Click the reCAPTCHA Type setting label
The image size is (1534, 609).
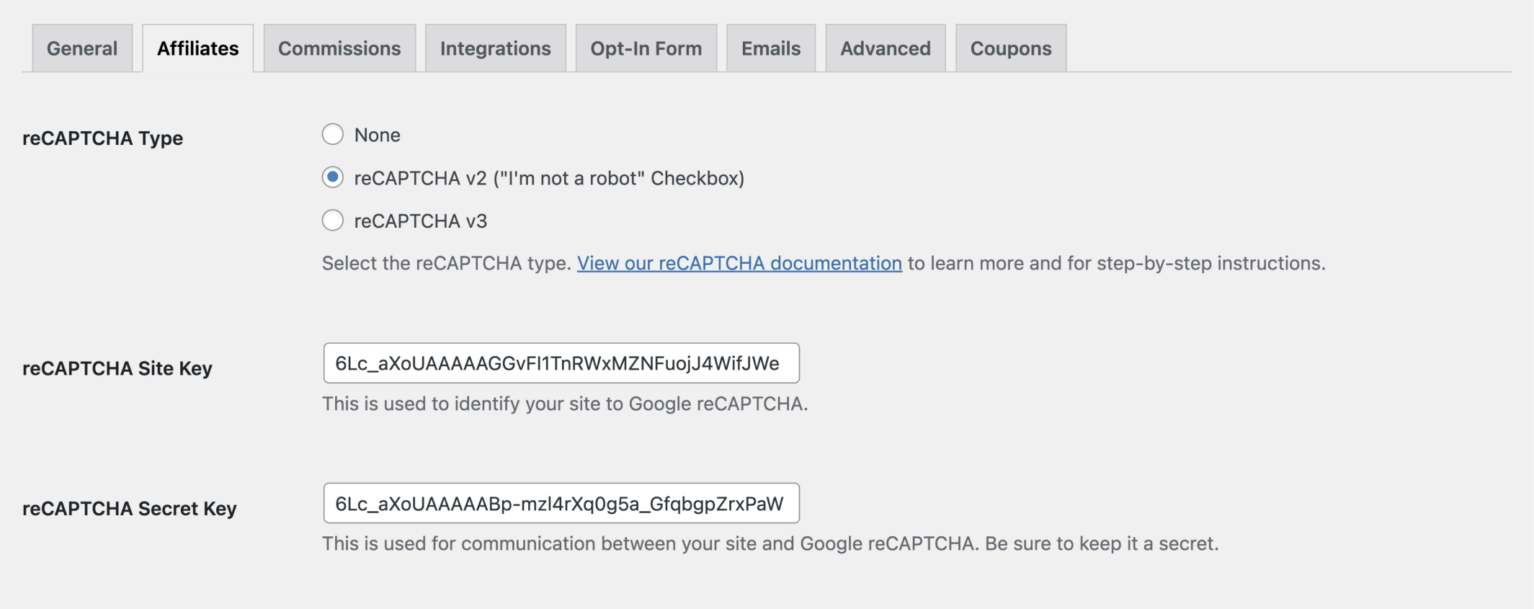coord(102,138)
